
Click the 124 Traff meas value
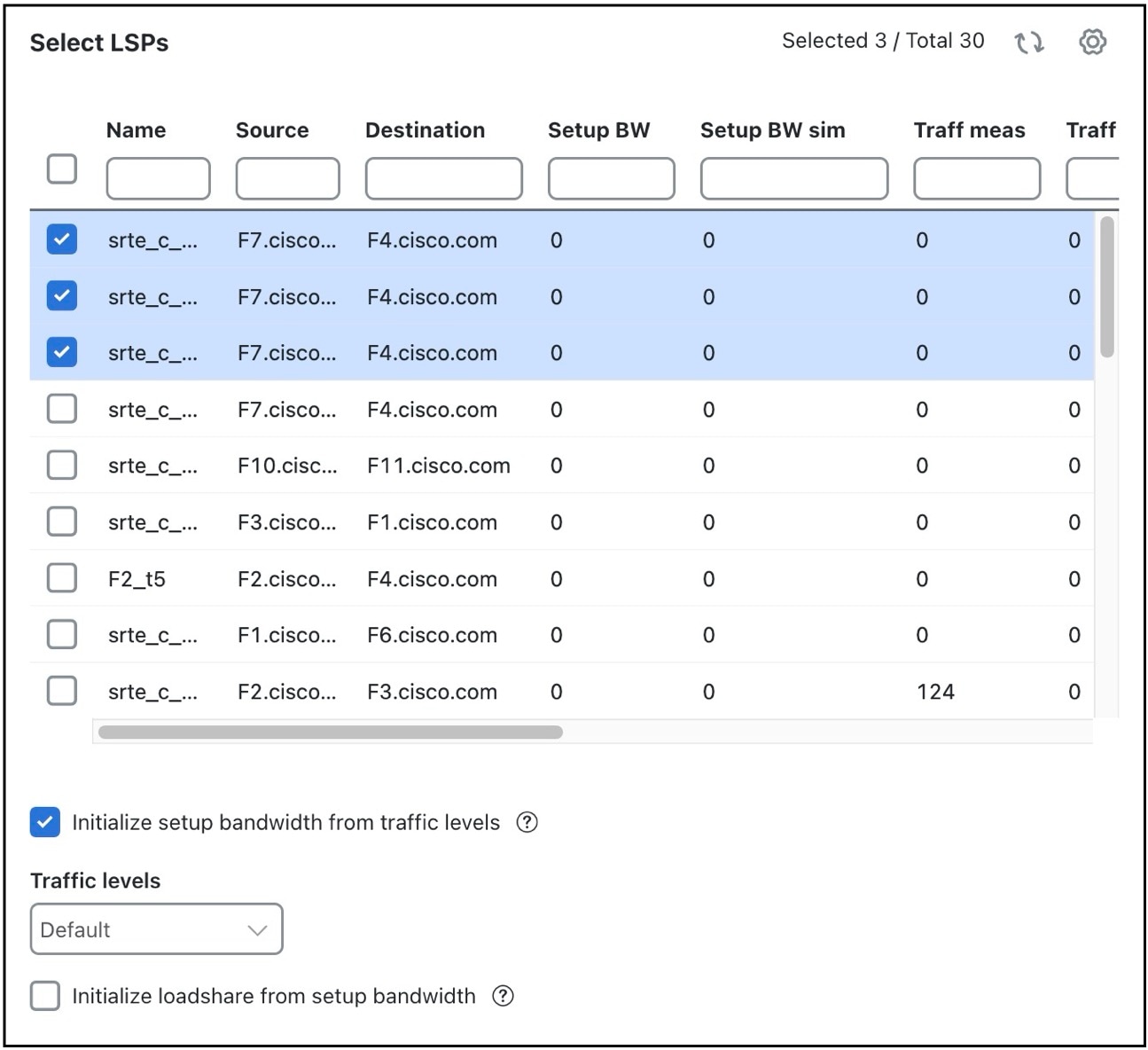[x=936, y=692]
